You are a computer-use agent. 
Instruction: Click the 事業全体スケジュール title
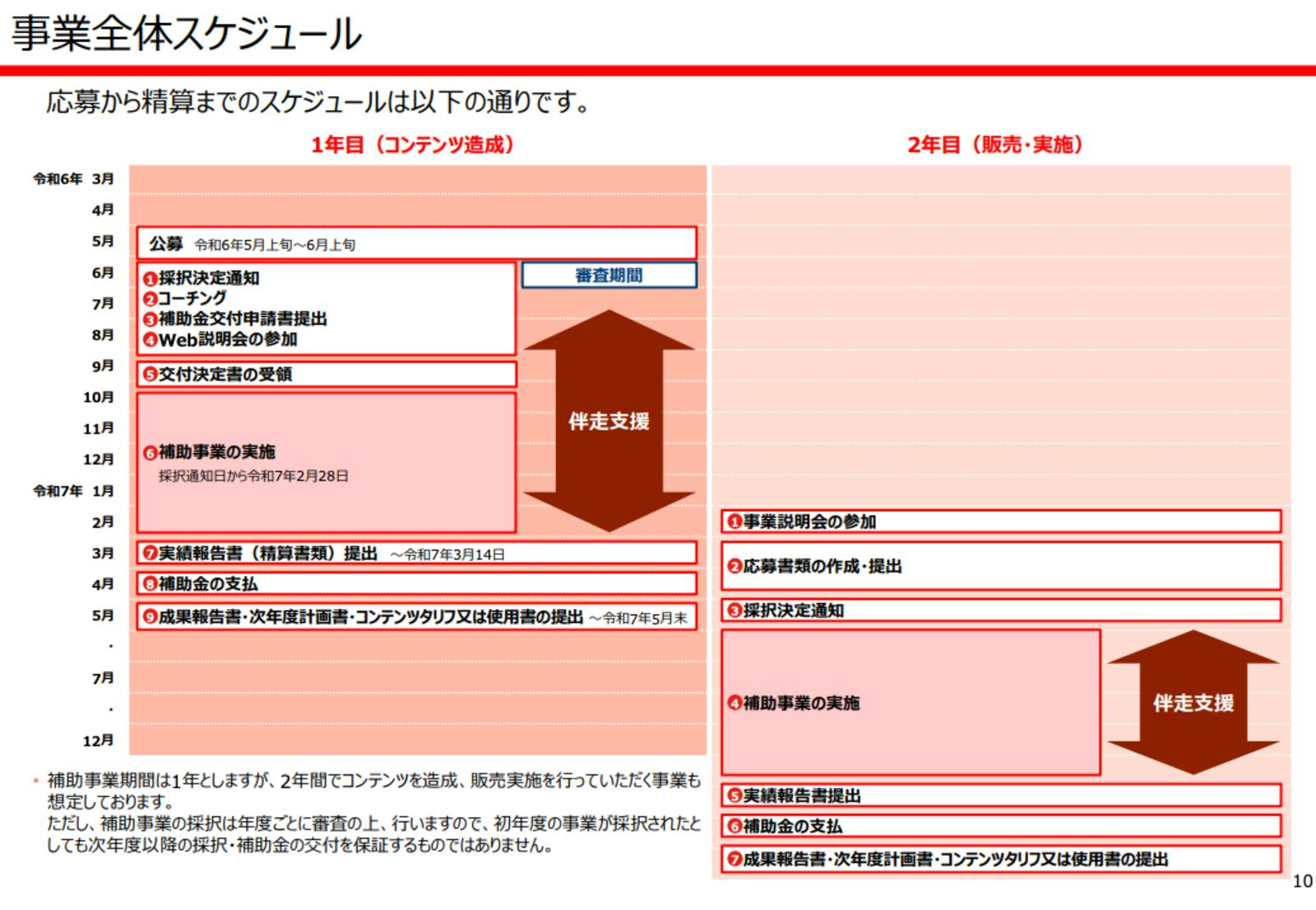tap(187, 34)
